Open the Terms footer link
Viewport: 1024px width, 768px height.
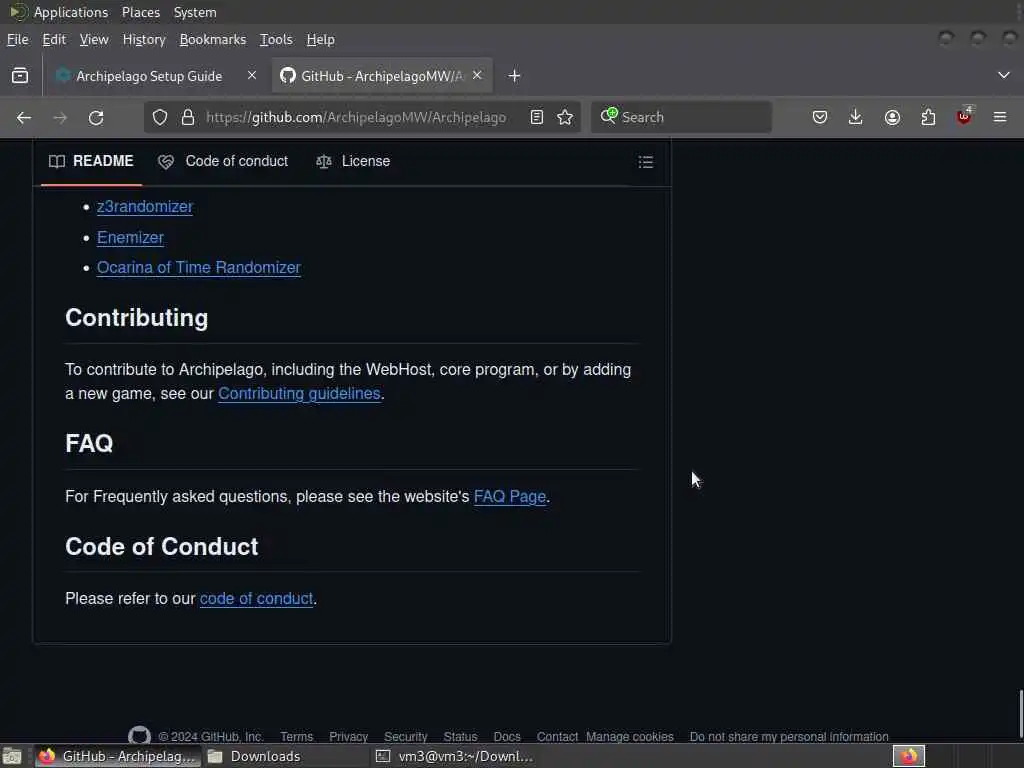(297, 737)
